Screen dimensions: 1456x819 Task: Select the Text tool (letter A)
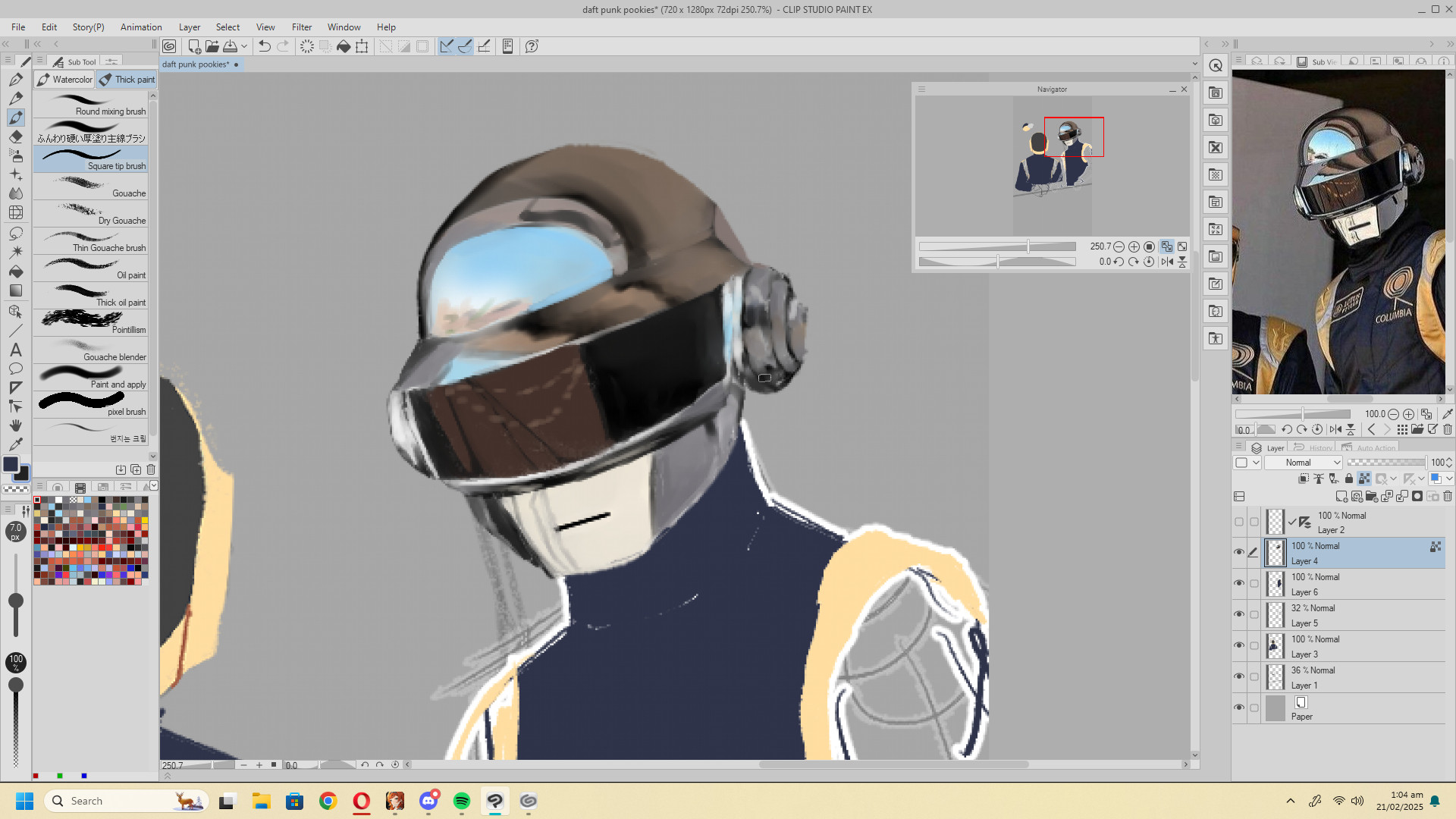point(16,350)
